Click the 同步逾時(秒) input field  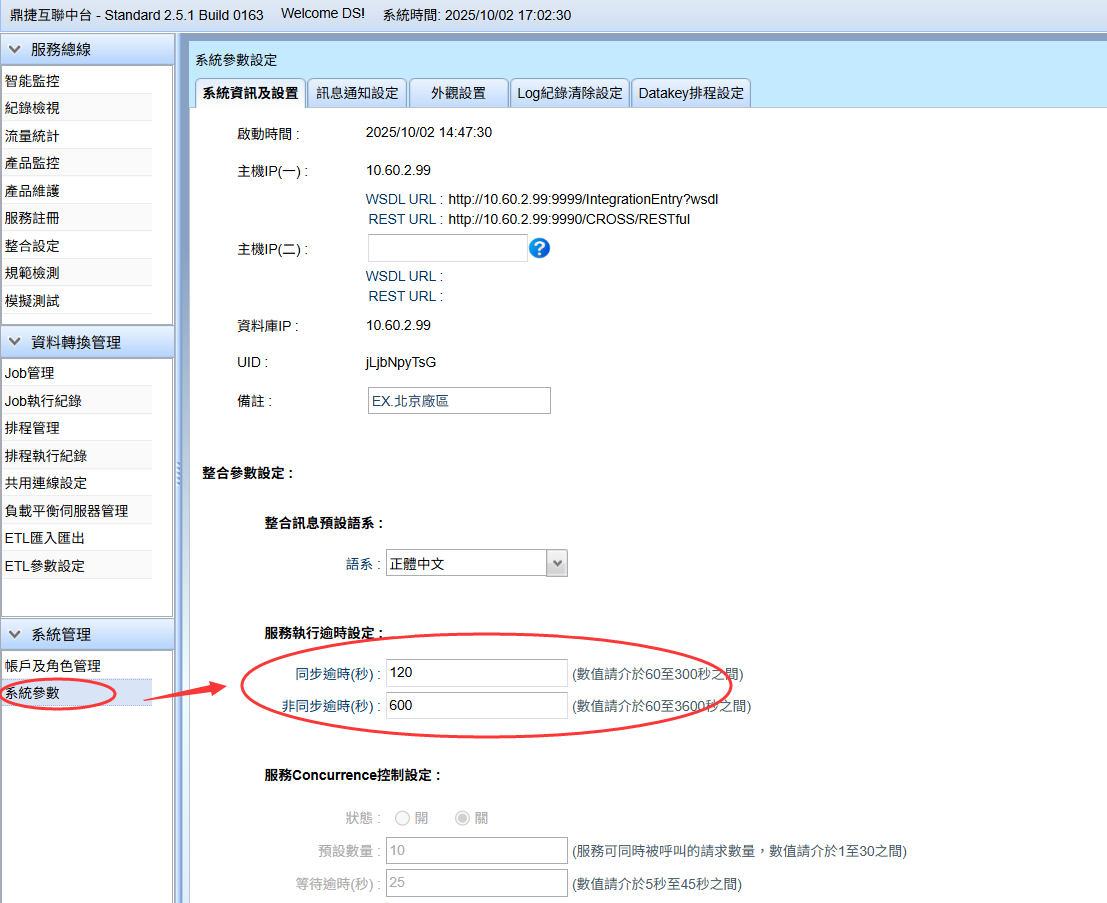coord(476,673)
